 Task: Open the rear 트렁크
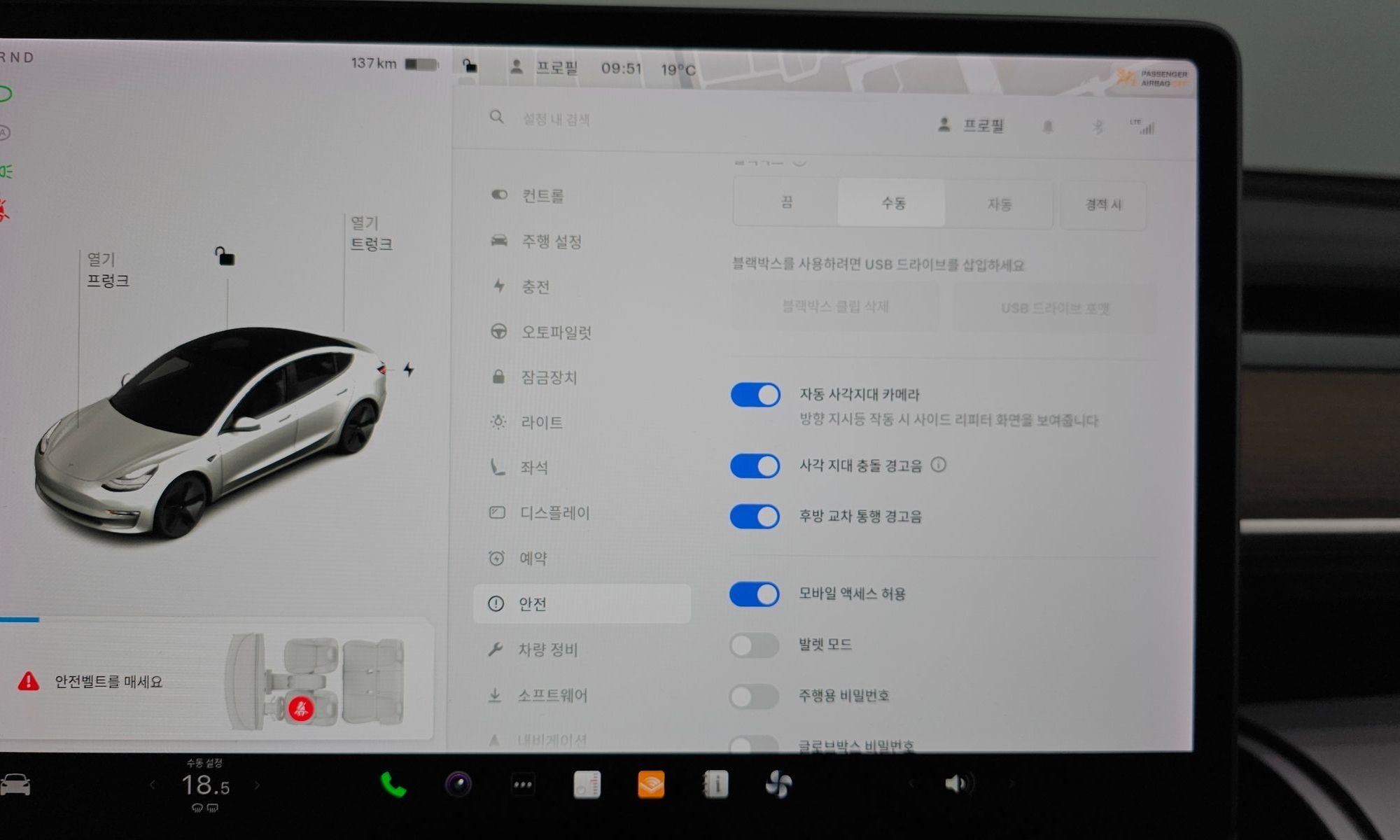click(x=371, y=234)
